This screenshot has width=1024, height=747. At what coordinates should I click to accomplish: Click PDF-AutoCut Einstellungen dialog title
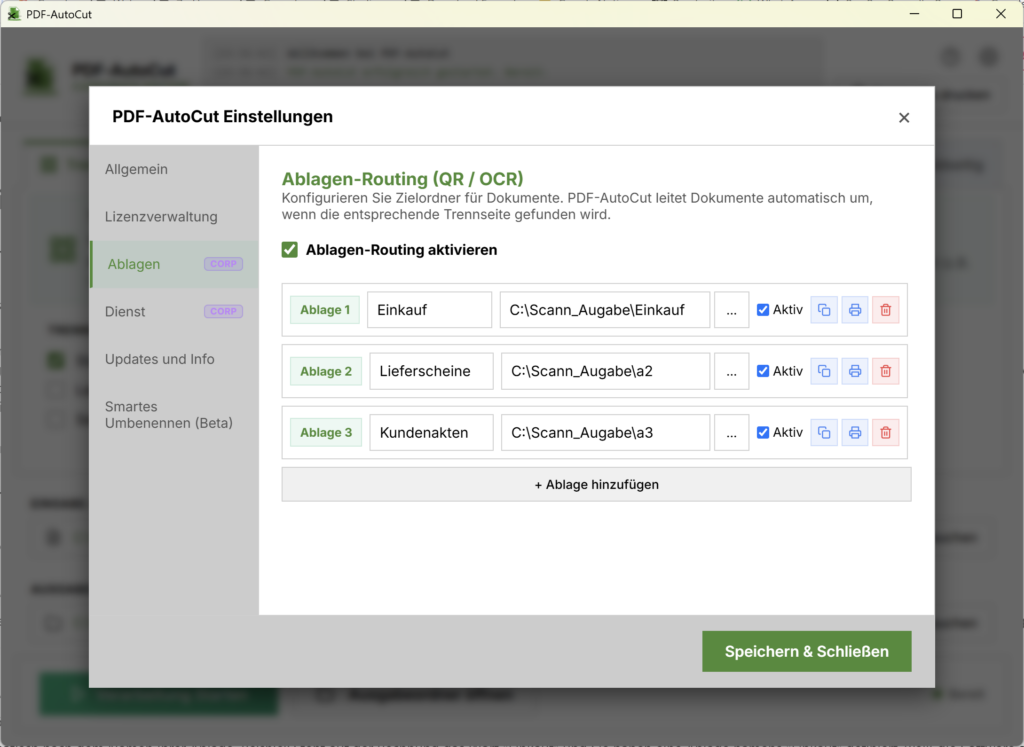pyautogui.click(x=223, y=117)
